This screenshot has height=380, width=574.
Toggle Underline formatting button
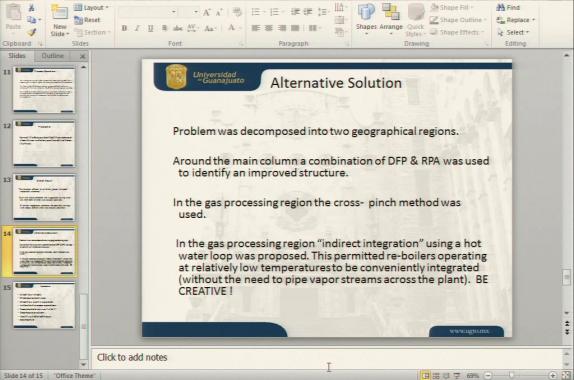(150, 28)
